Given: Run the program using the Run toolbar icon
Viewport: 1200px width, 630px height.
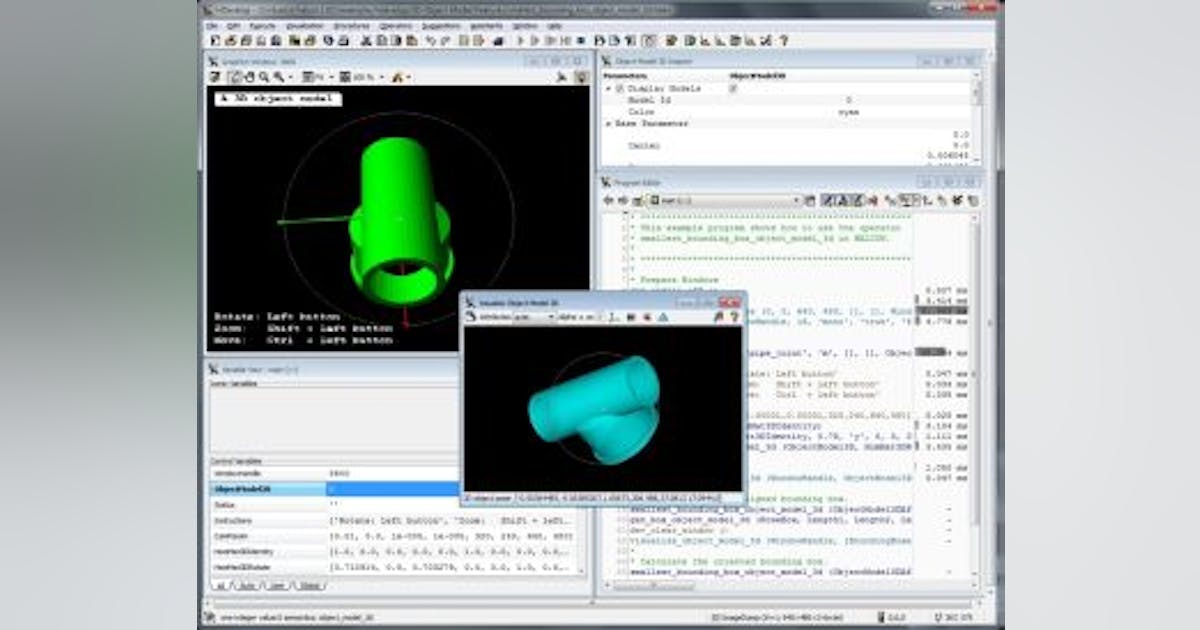Looking at the screenshot, I should pos(521,40).
